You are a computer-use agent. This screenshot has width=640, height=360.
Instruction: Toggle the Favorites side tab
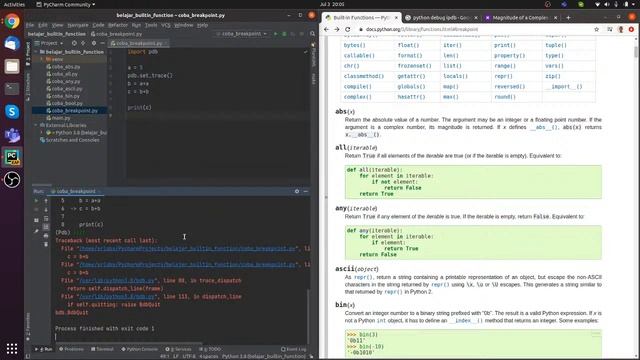28,327
